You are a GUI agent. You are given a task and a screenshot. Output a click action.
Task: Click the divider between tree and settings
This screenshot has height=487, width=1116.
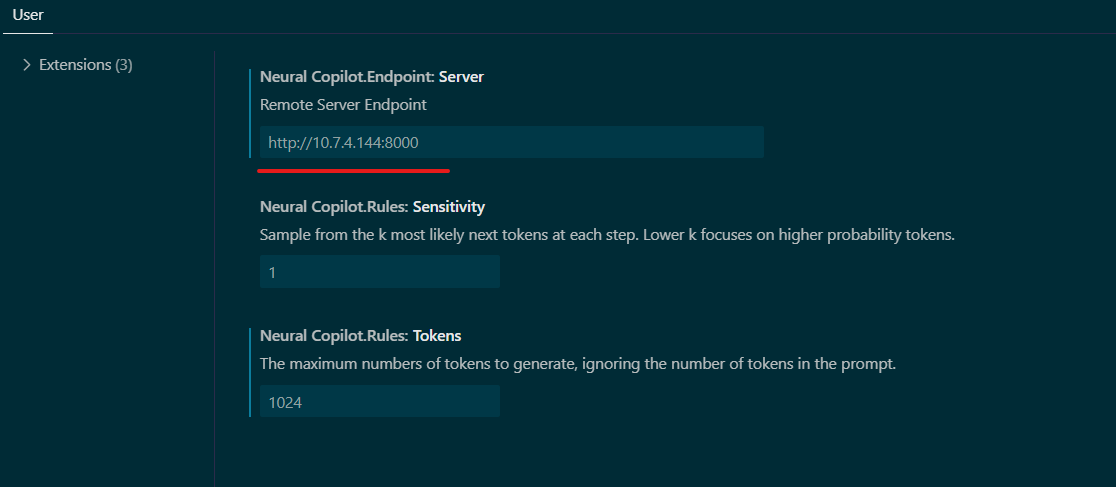pos(214,270)
